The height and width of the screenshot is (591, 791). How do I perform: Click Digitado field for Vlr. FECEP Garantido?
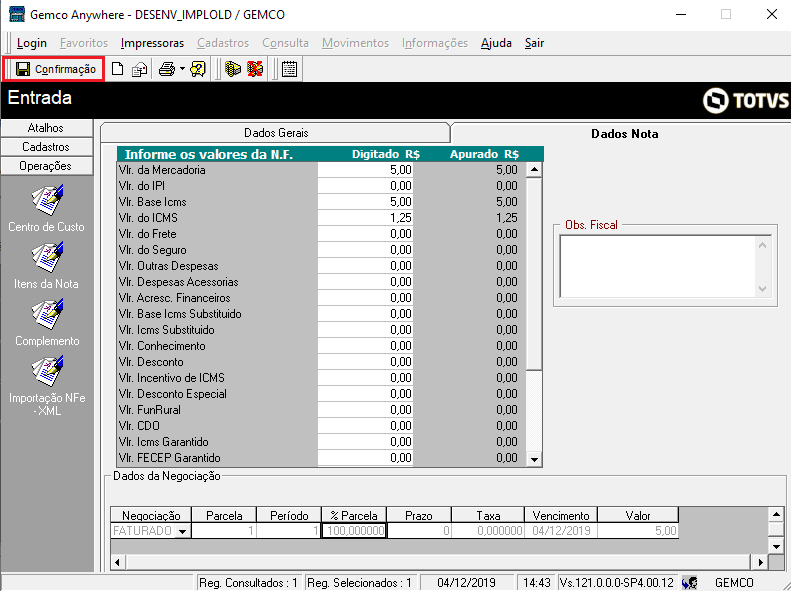click(x=365, y=458)
